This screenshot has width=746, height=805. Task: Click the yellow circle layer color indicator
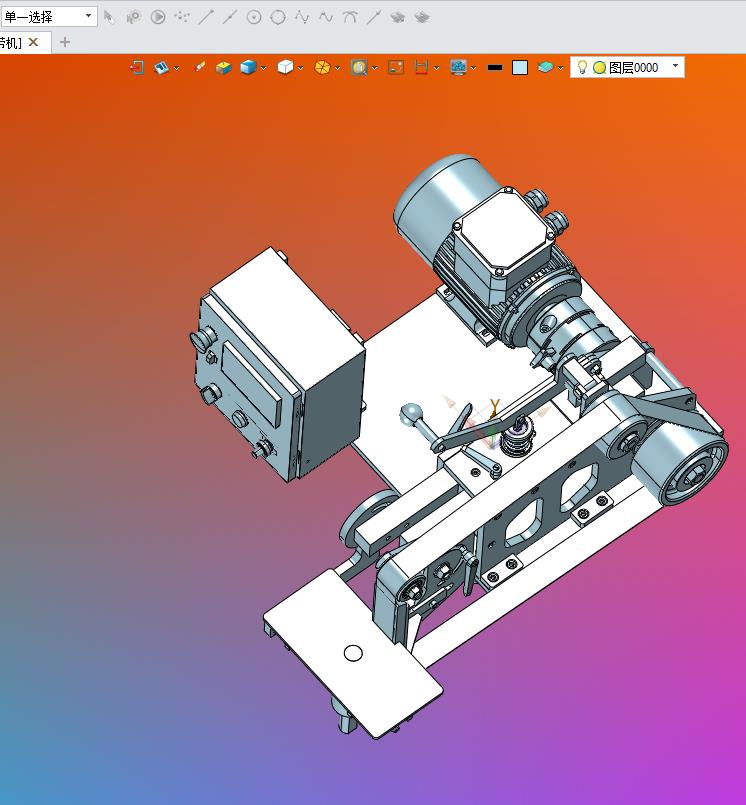(599, 68)
